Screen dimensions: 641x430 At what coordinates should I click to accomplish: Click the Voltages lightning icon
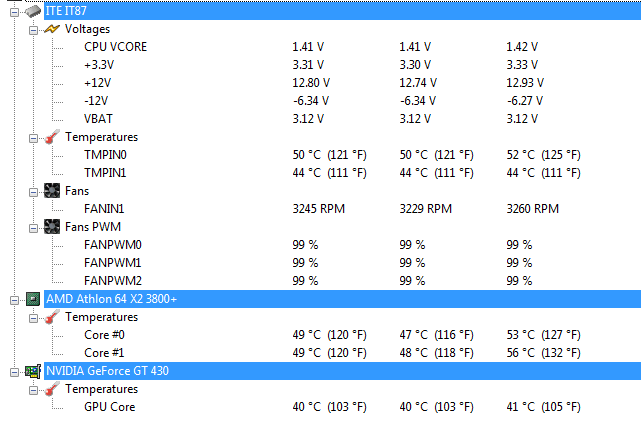tap(52, 29)
